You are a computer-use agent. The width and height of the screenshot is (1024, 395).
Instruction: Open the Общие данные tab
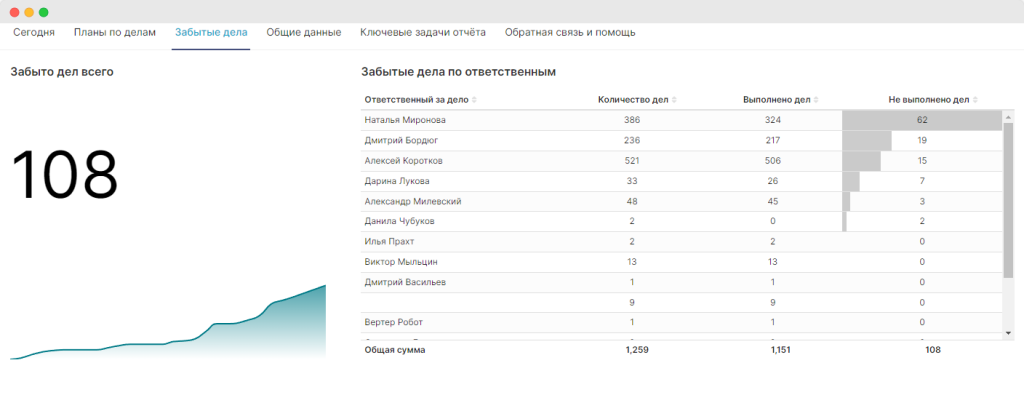304,33
